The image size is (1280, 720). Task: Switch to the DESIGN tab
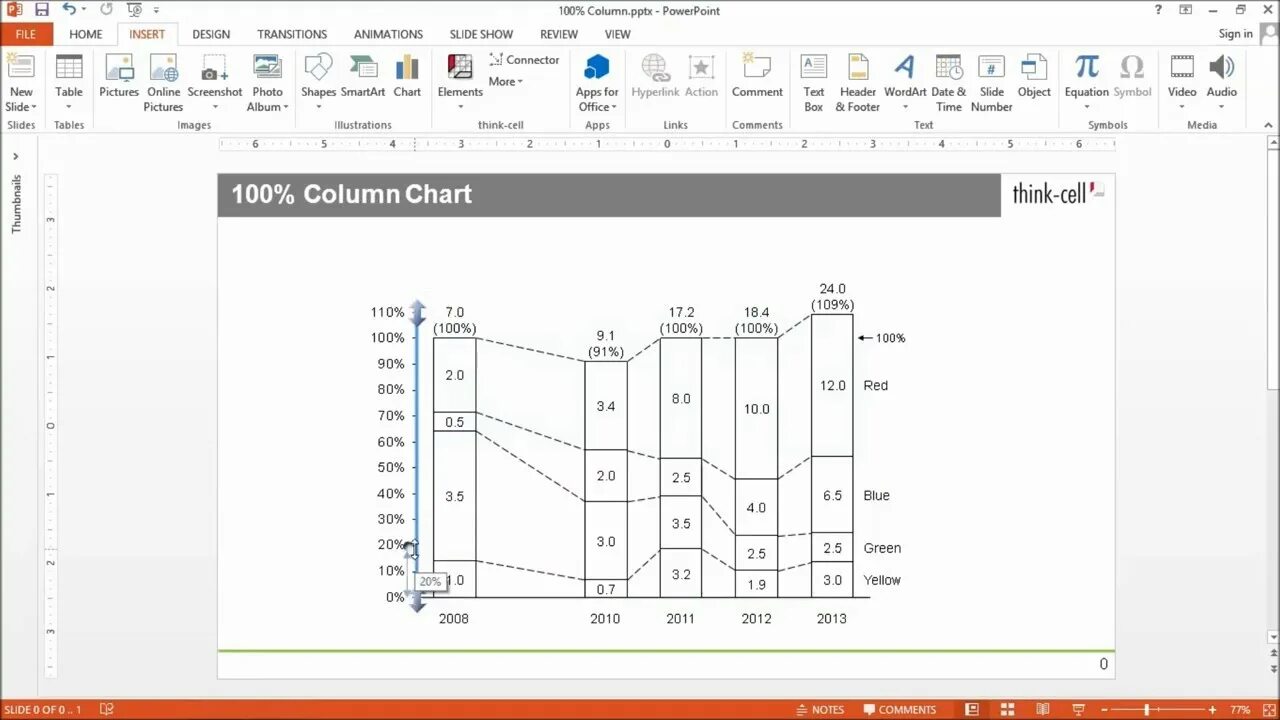211,34
